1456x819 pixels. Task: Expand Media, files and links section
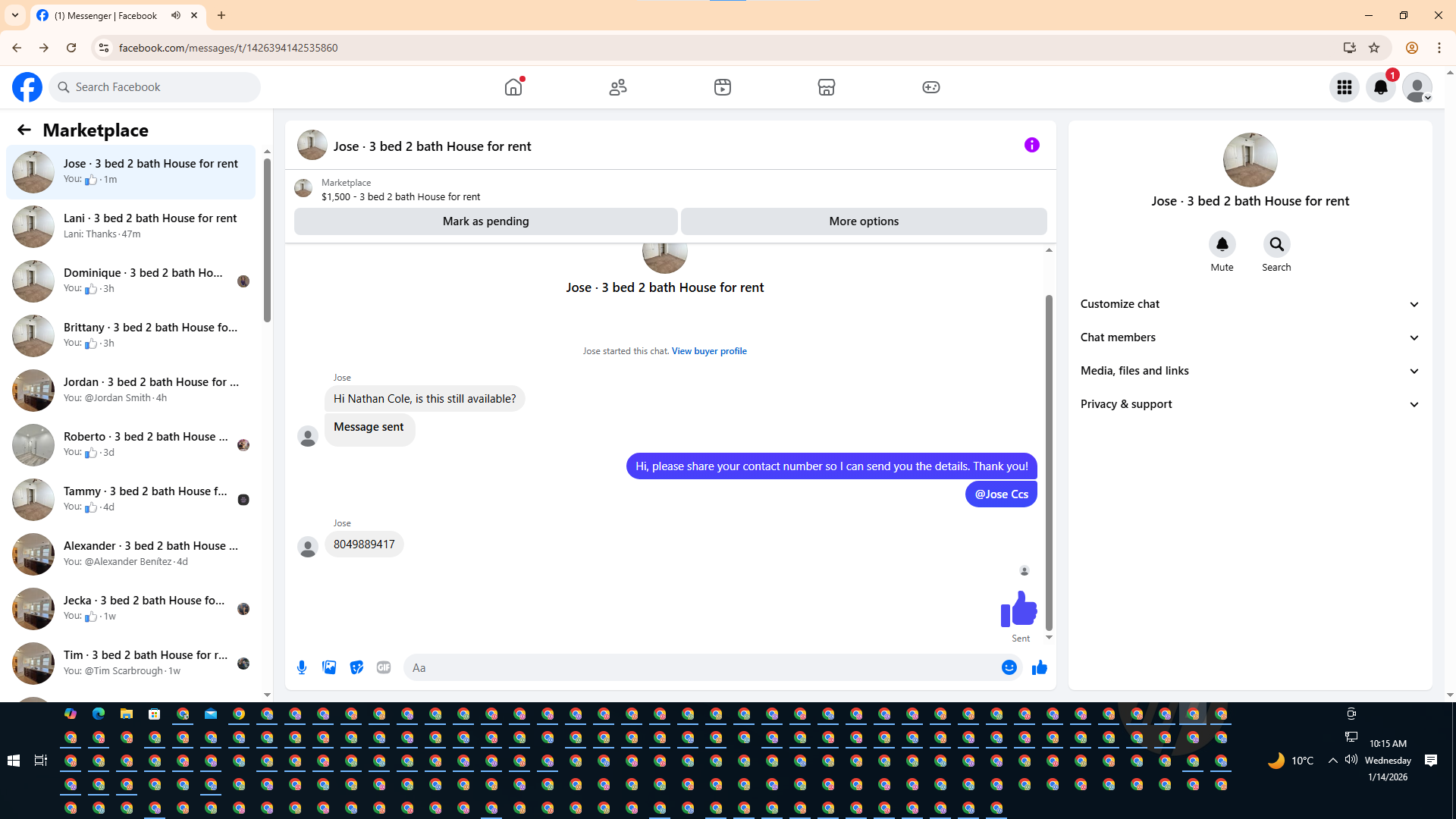point(1250,371)
